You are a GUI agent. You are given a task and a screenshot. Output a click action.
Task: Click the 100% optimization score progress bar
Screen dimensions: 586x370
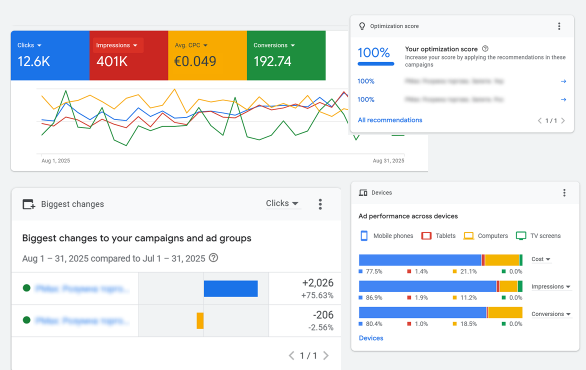tap(376, 64)
